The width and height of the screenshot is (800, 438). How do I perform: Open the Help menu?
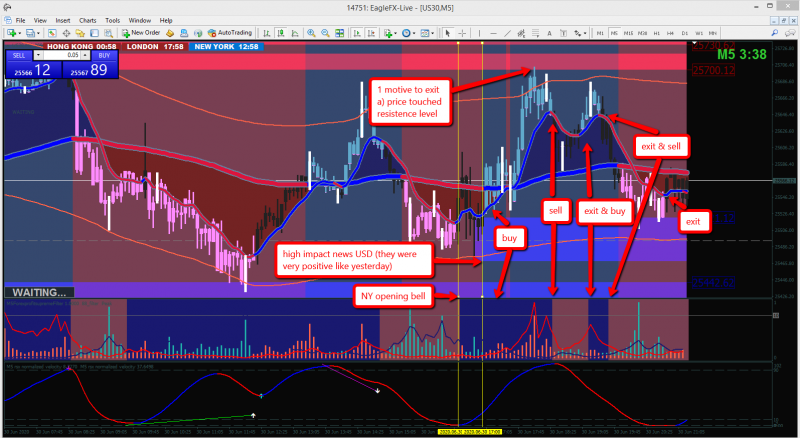coord(166,20)
